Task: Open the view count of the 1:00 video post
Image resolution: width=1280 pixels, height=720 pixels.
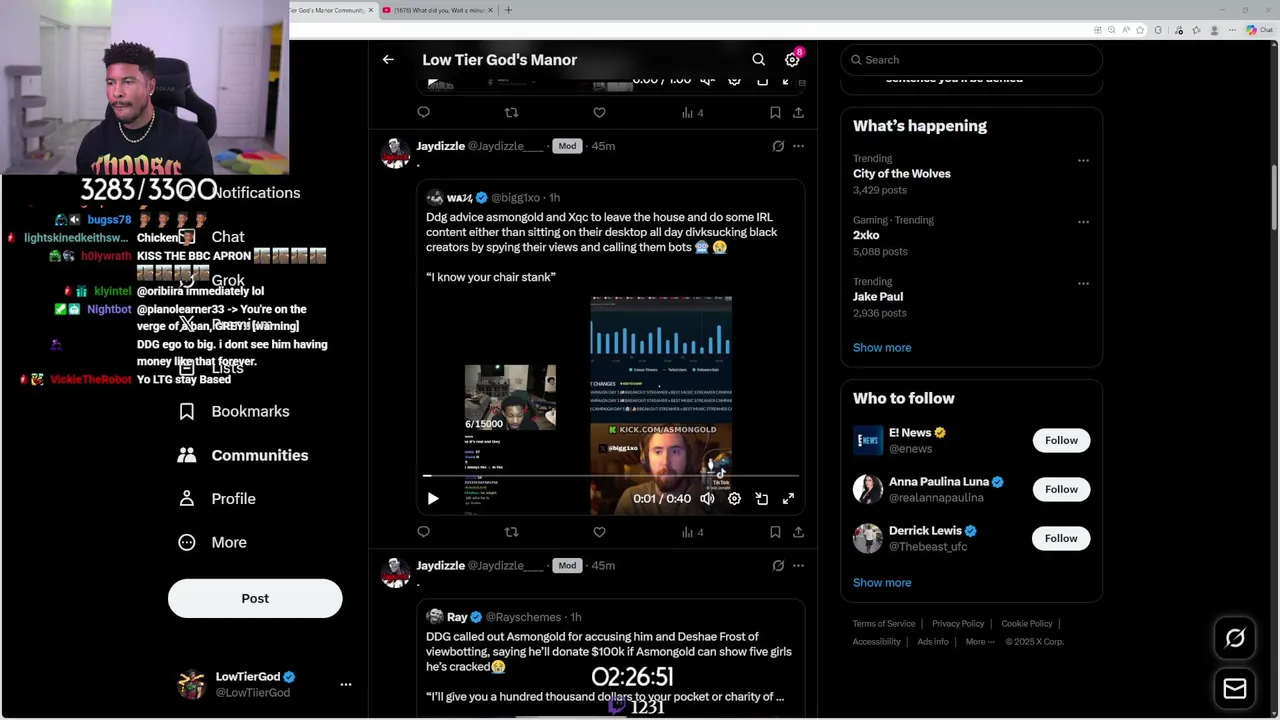Action: tap(693, 113)
